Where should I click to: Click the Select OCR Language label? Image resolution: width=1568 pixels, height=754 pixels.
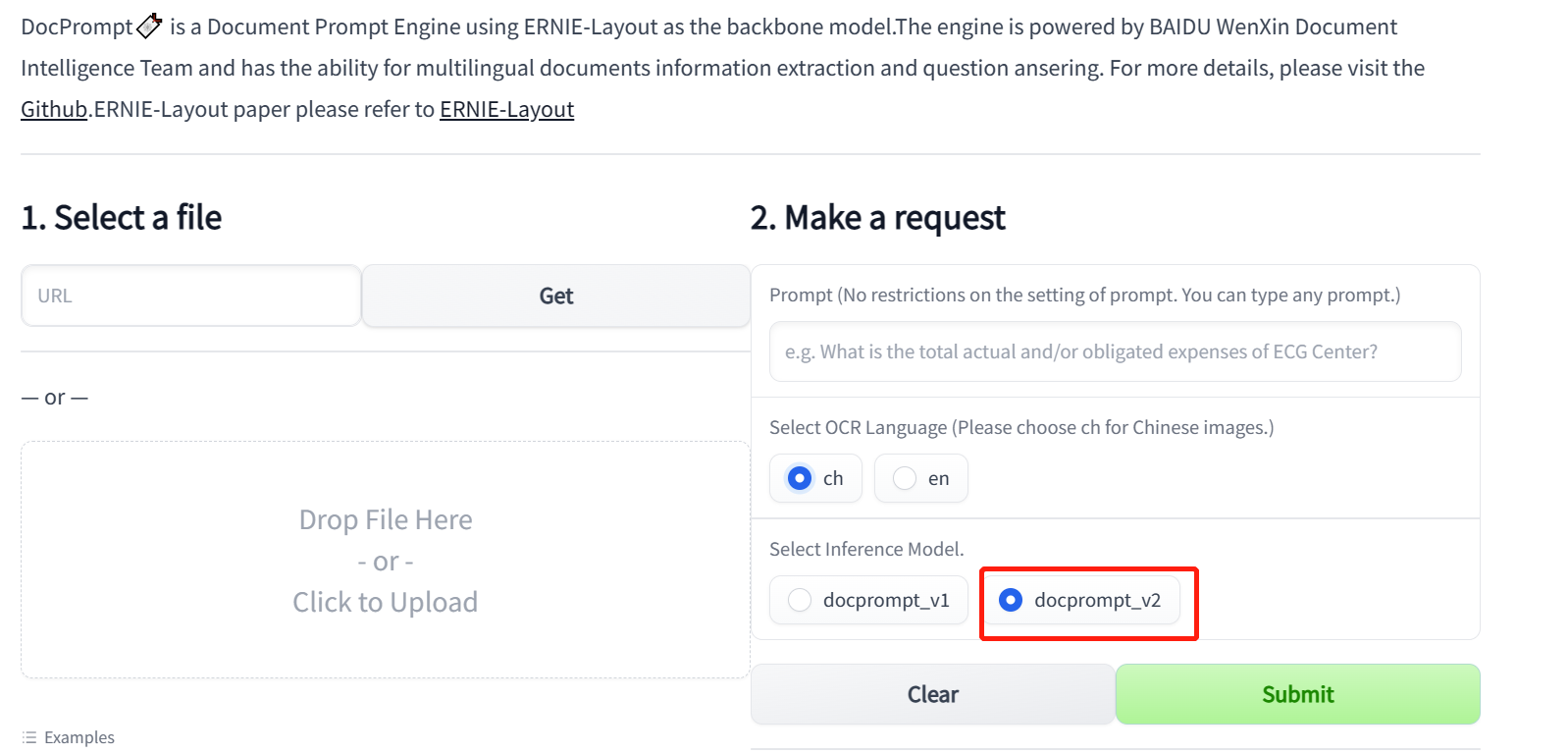[1021, 427]
